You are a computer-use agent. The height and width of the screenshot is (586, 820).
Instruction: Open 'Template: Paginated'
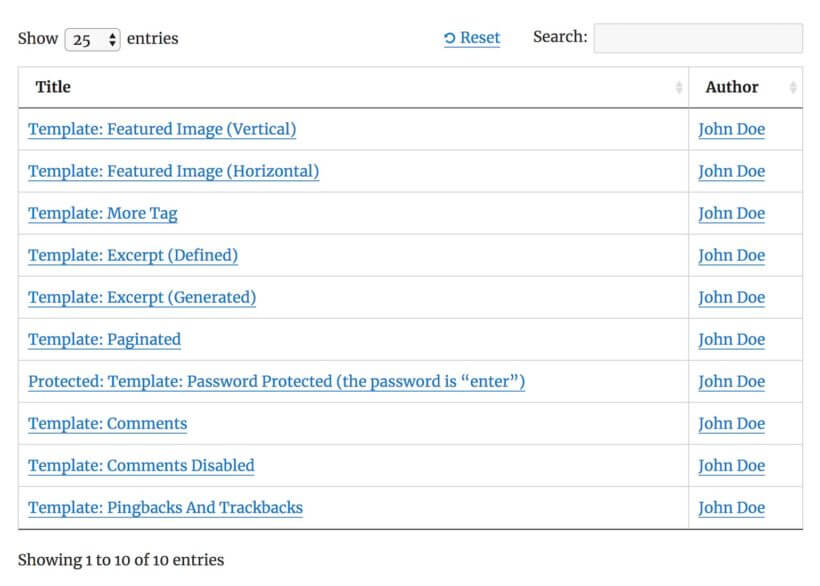tap(104, 339)
